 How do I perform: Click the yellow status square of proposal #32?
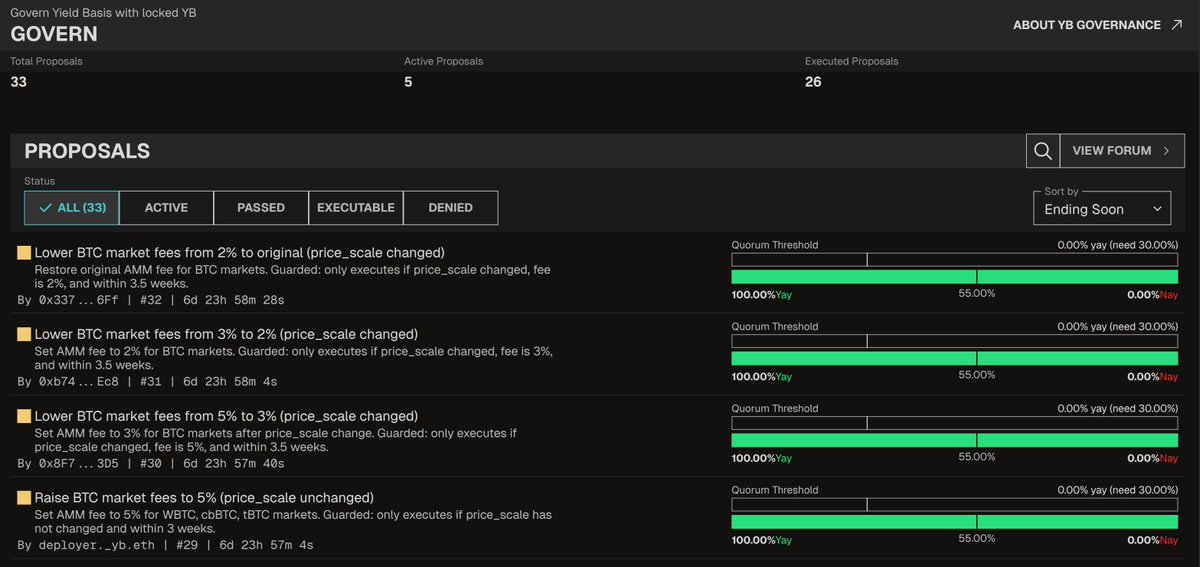(24, 253)
